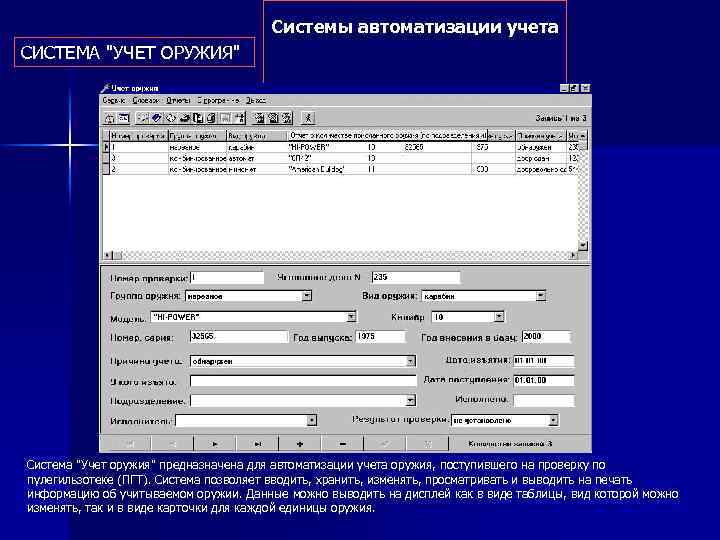Expand the Причина учета dropdown
This screenshot has width=720, height=540.
[411, 361]
